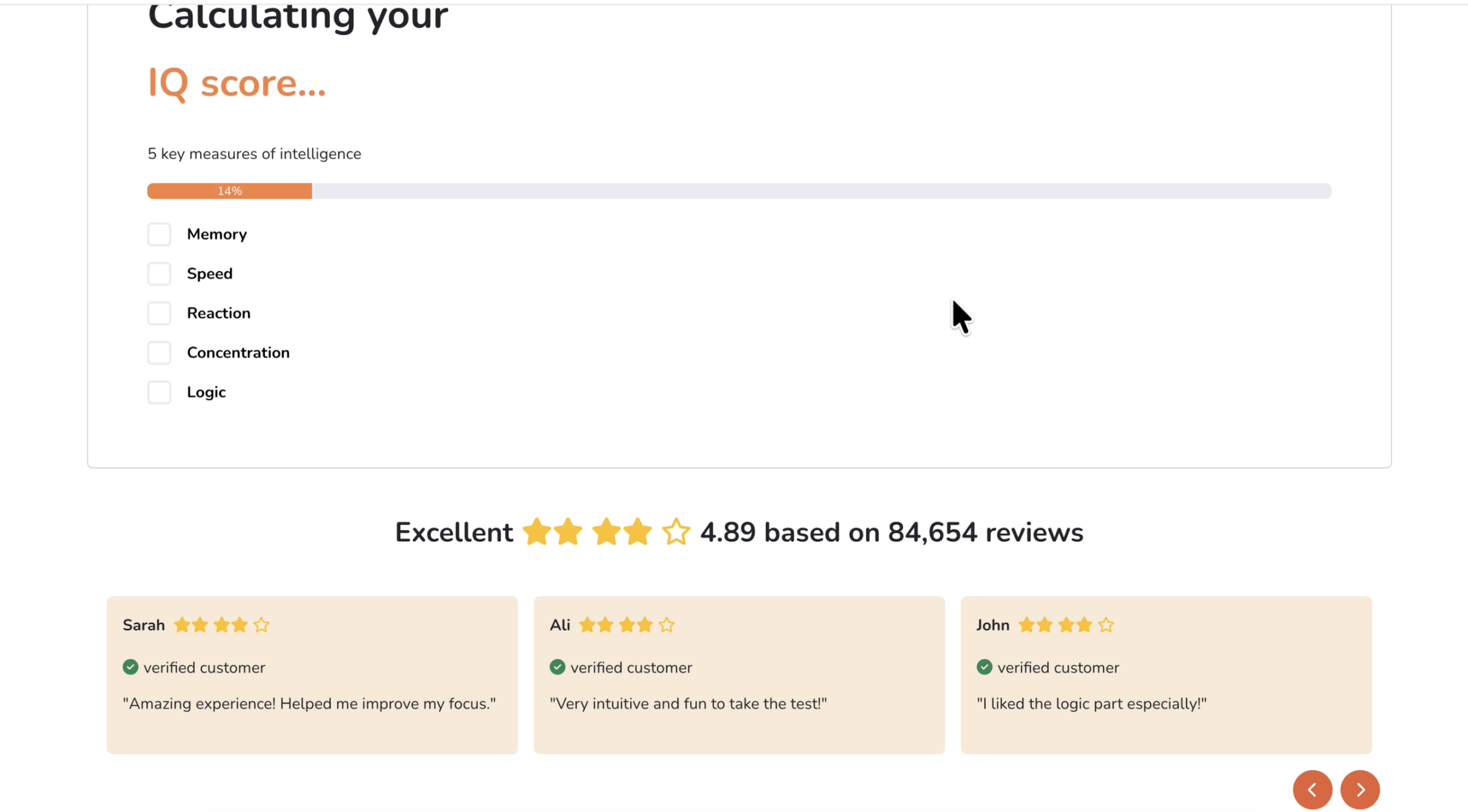The width and height of the screenshot is (1468, 812).
Task: Click the 14% orange progress bar
Action: point(229,191)
